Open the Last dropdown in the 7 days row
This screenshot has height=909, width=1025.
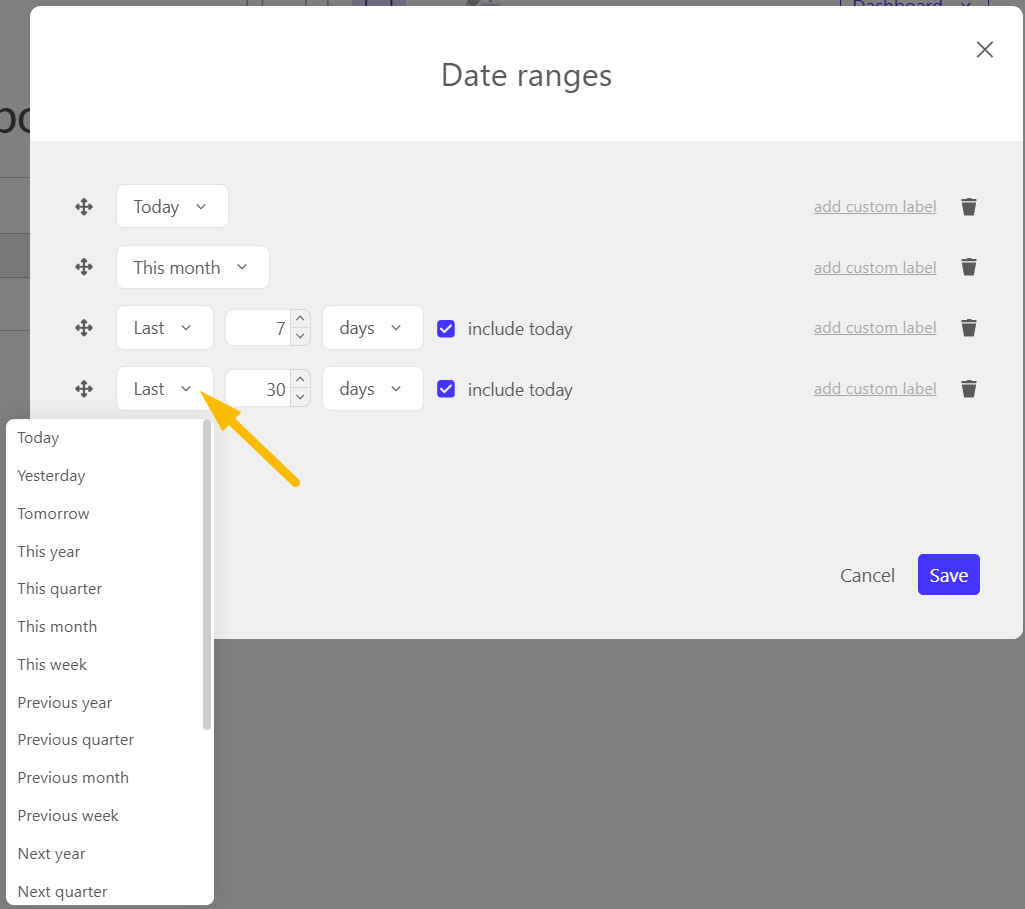click(x=165, y=327)
